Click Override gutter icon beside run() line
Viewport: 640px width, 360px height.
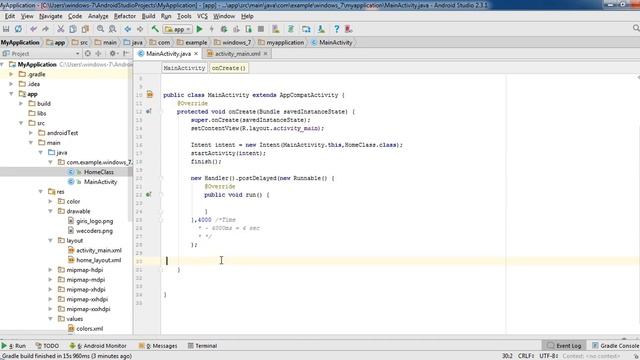[149, 194]
